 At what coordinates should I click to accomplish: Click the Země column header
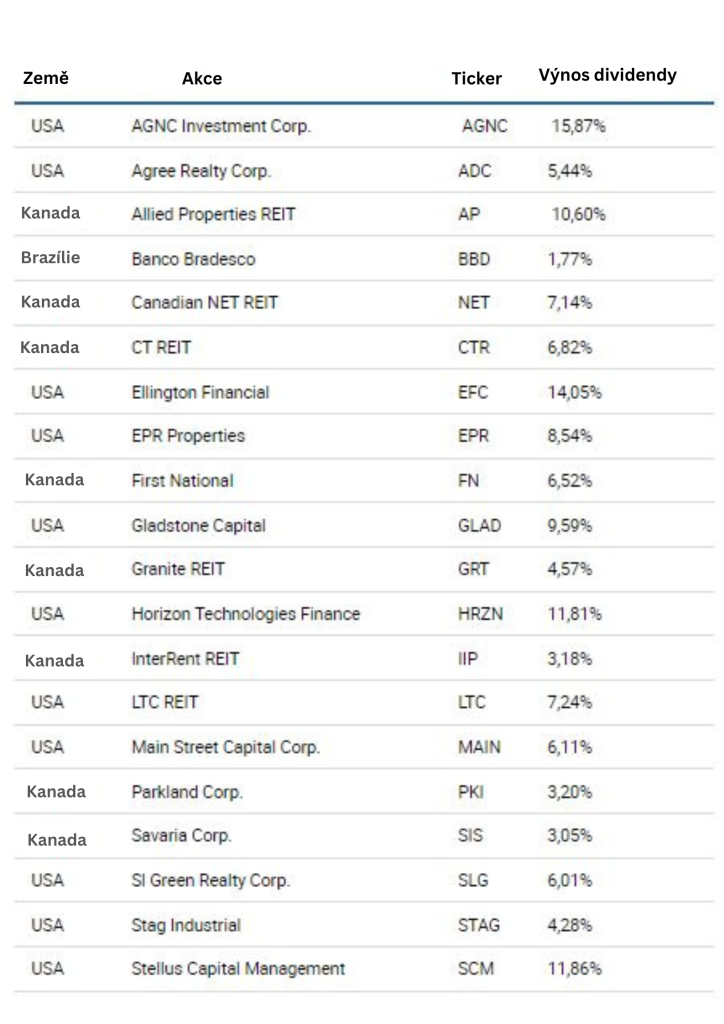(x=46, y=78)
